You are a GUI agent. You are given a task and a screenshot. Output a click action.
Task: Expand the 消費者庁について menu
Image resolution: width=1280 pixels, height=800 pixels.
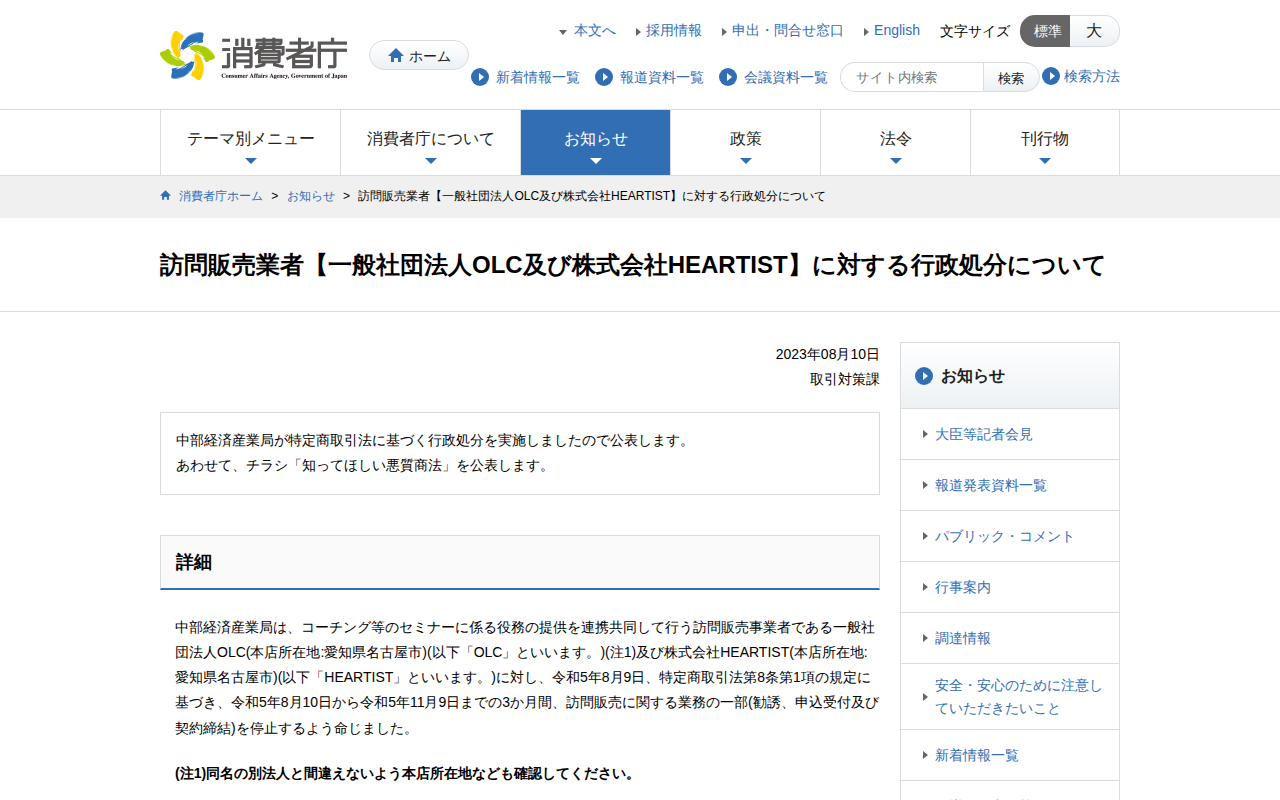[x=430, y=143]
